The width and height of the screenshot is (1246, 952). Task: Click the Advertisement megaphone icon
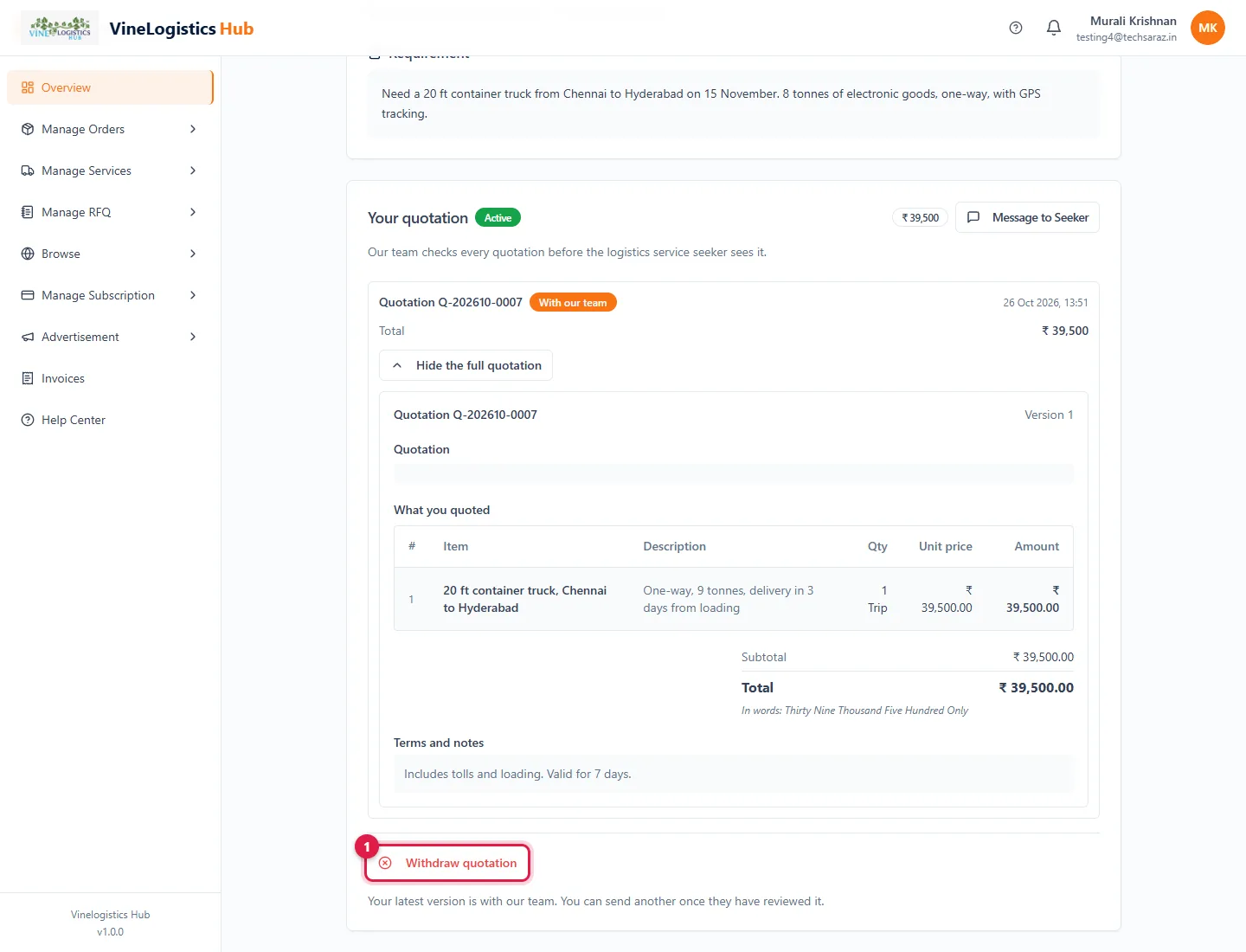tap(28, 337)
